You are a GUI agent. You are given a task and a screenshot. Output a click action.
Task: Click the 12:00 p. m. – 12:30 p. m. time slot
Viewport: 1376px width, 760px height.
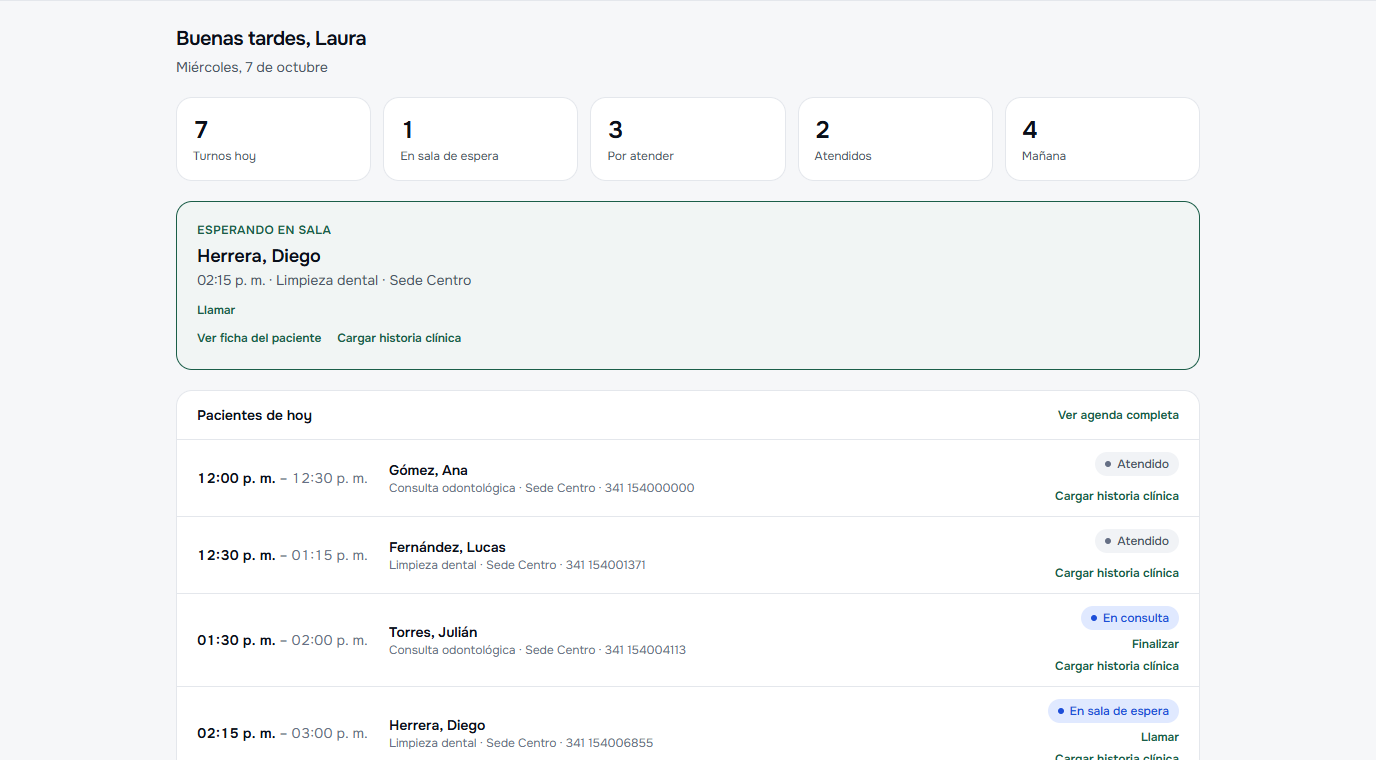click(x=282, y=478)
